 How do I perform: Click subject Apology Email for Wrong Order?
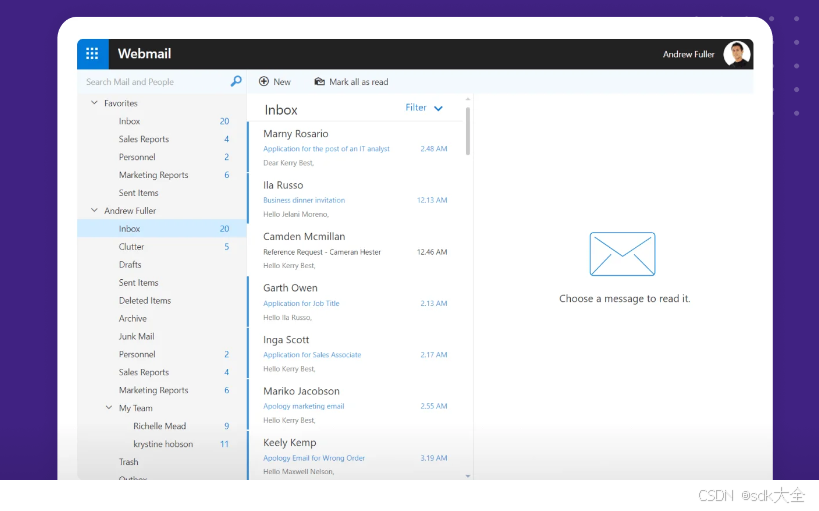point(314,458)
